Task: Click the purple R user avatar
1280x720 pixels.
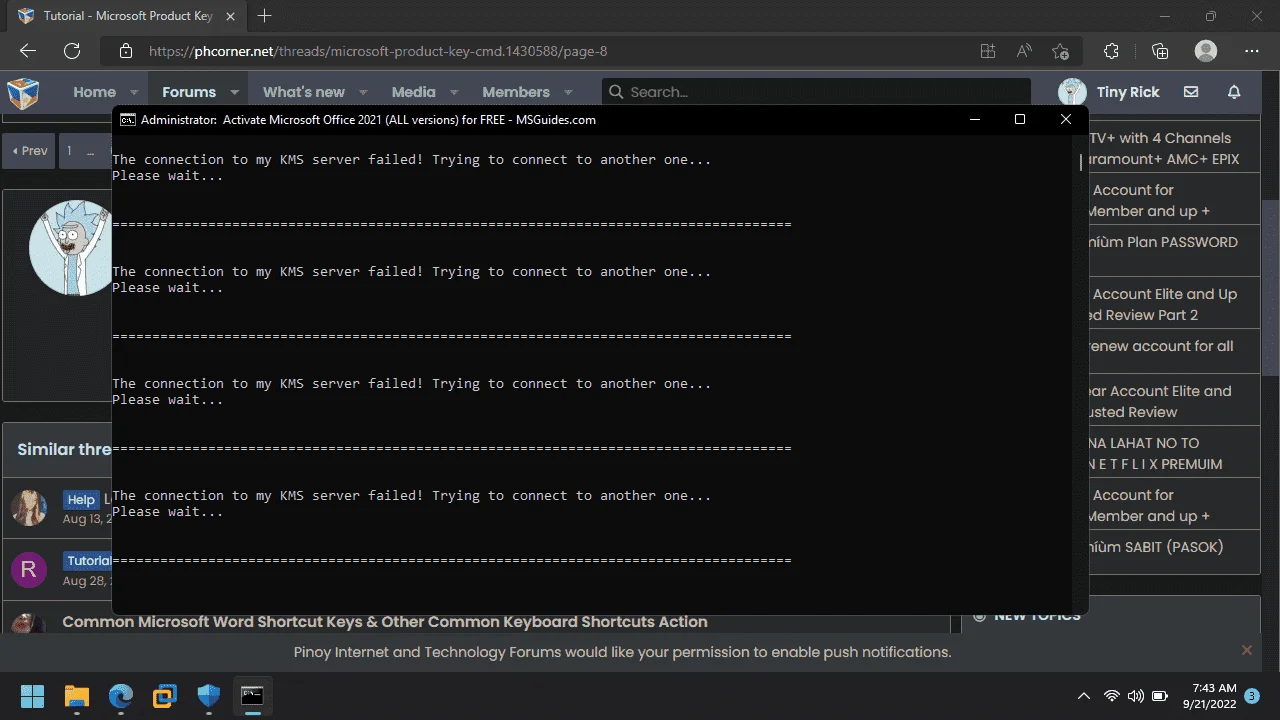Action: pyautogui.click(x=29, y=570)
